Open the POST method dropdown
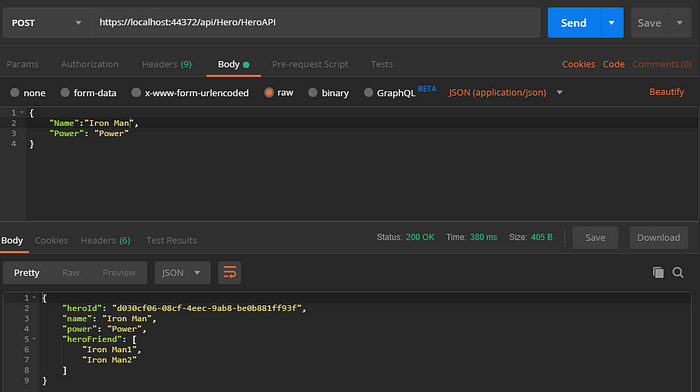This screenshot has width=700, height=392. pyautogui.click(x=46, y=23)
